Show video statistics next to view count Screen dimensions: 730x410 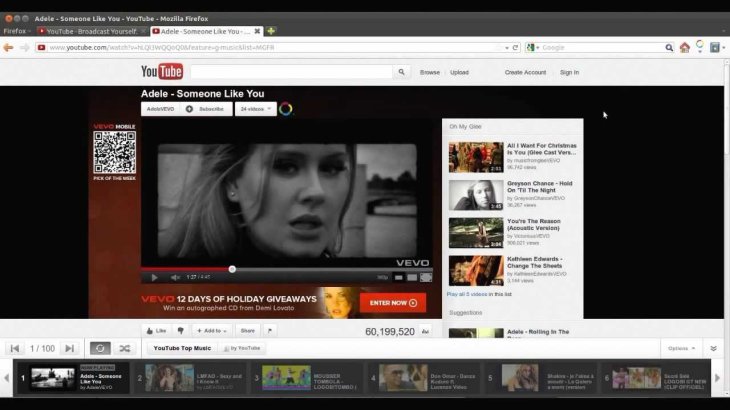tap(425, 331)
